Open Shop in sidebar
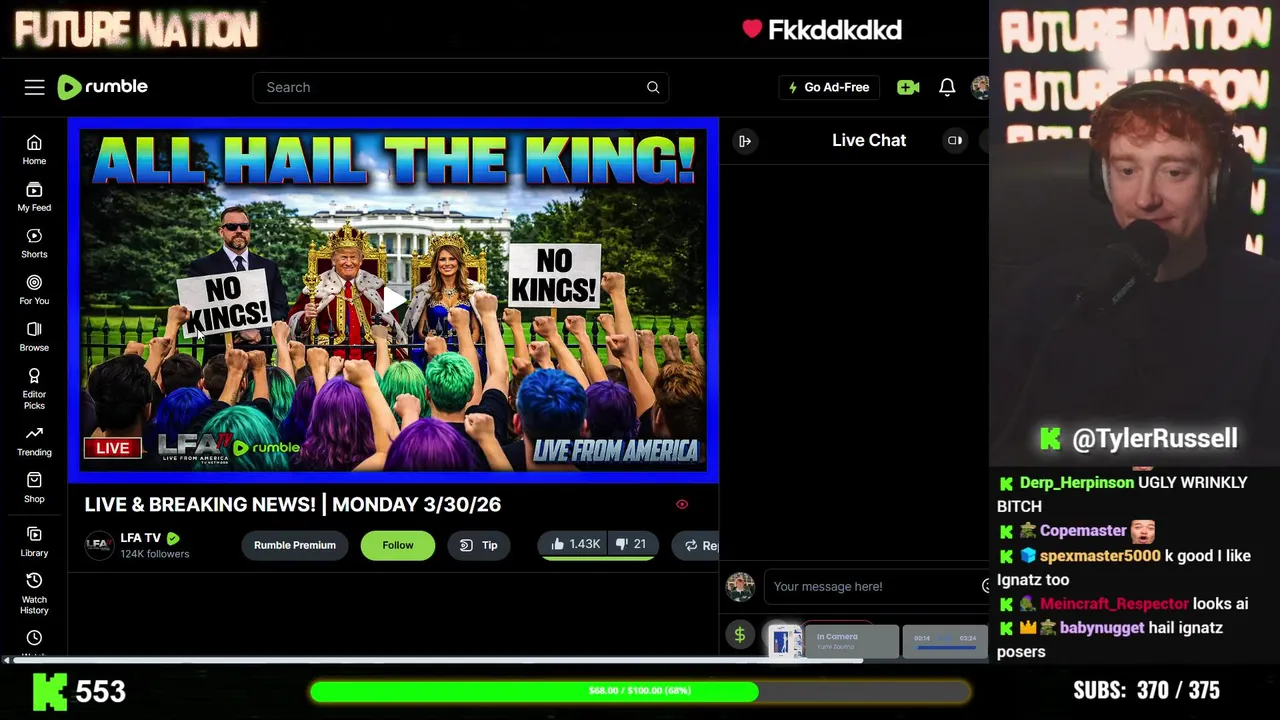The image size is (1280, 720). coord(34,488)
